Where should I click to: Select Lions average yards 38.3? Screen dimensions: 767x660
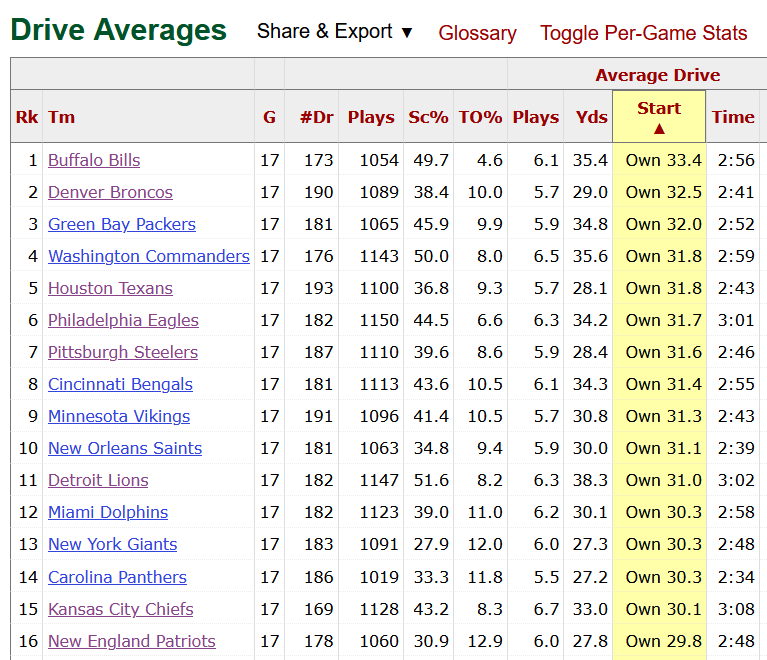590,480
